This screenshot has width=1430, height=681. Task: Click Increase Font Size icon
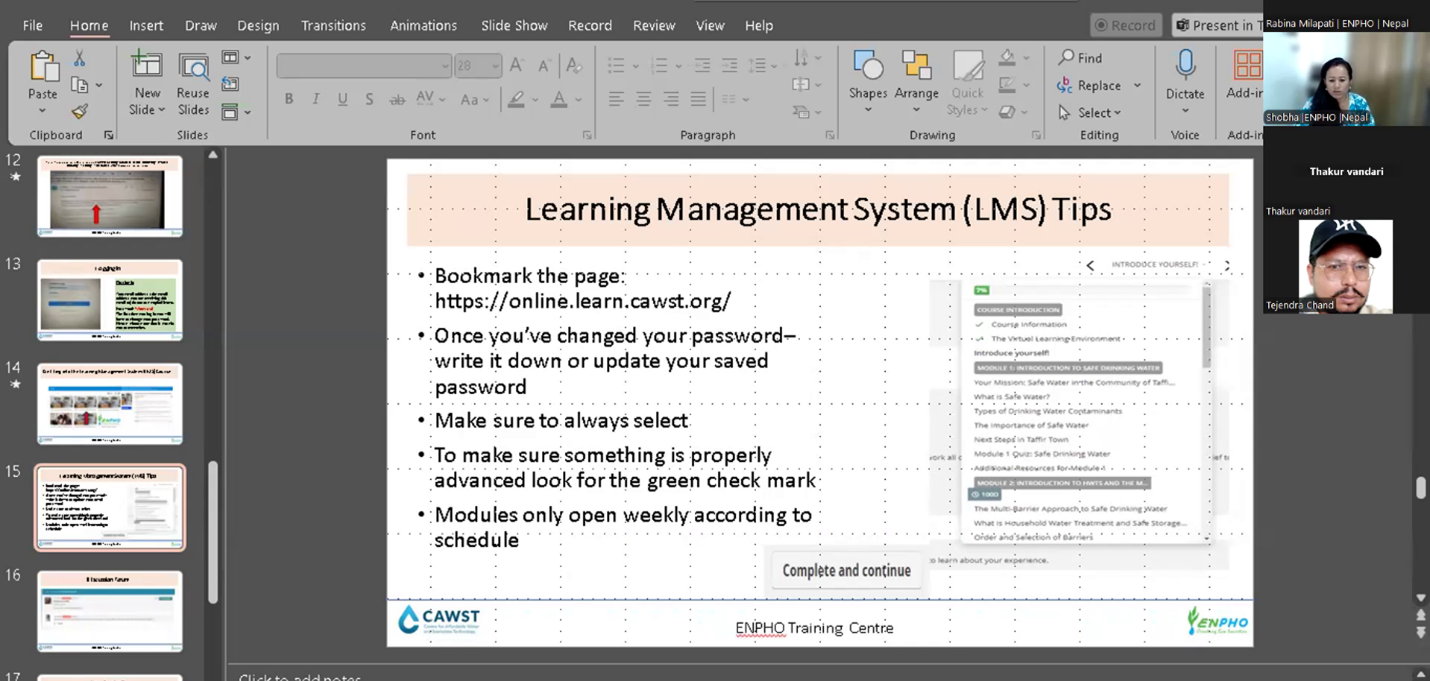pos(517,66)
